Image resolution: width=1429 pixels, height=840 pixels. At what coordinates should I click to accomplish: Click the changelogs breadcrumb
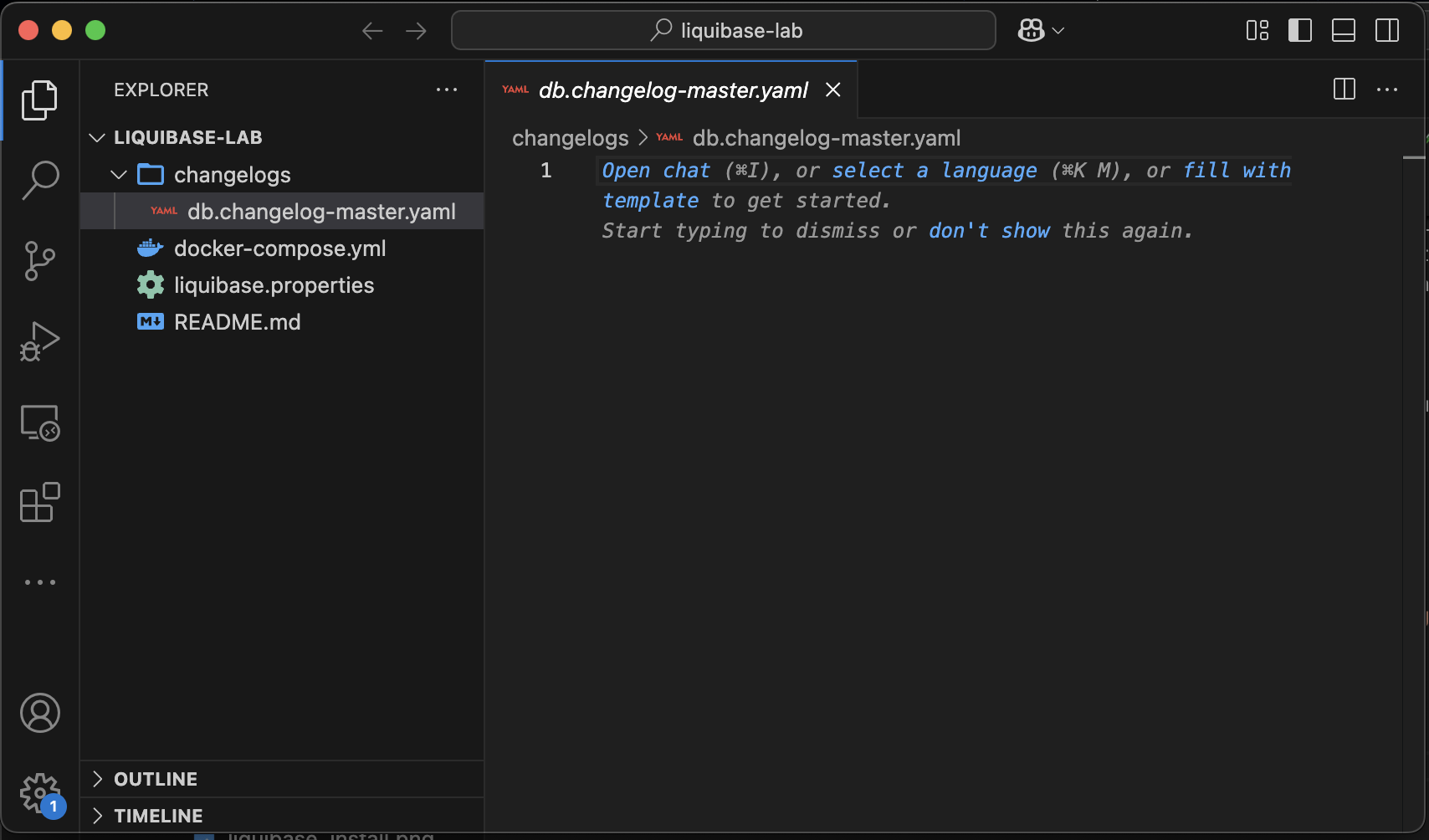[570, 138]
